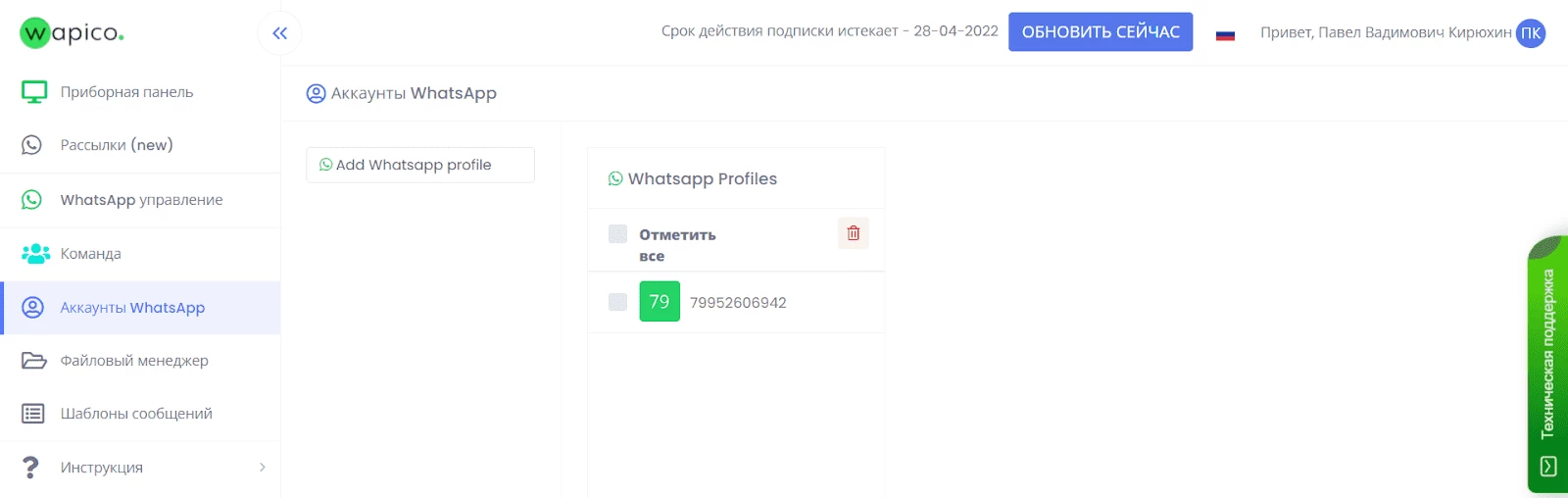Click the page header account icon
1568x498 pixels.
[316, 94]
